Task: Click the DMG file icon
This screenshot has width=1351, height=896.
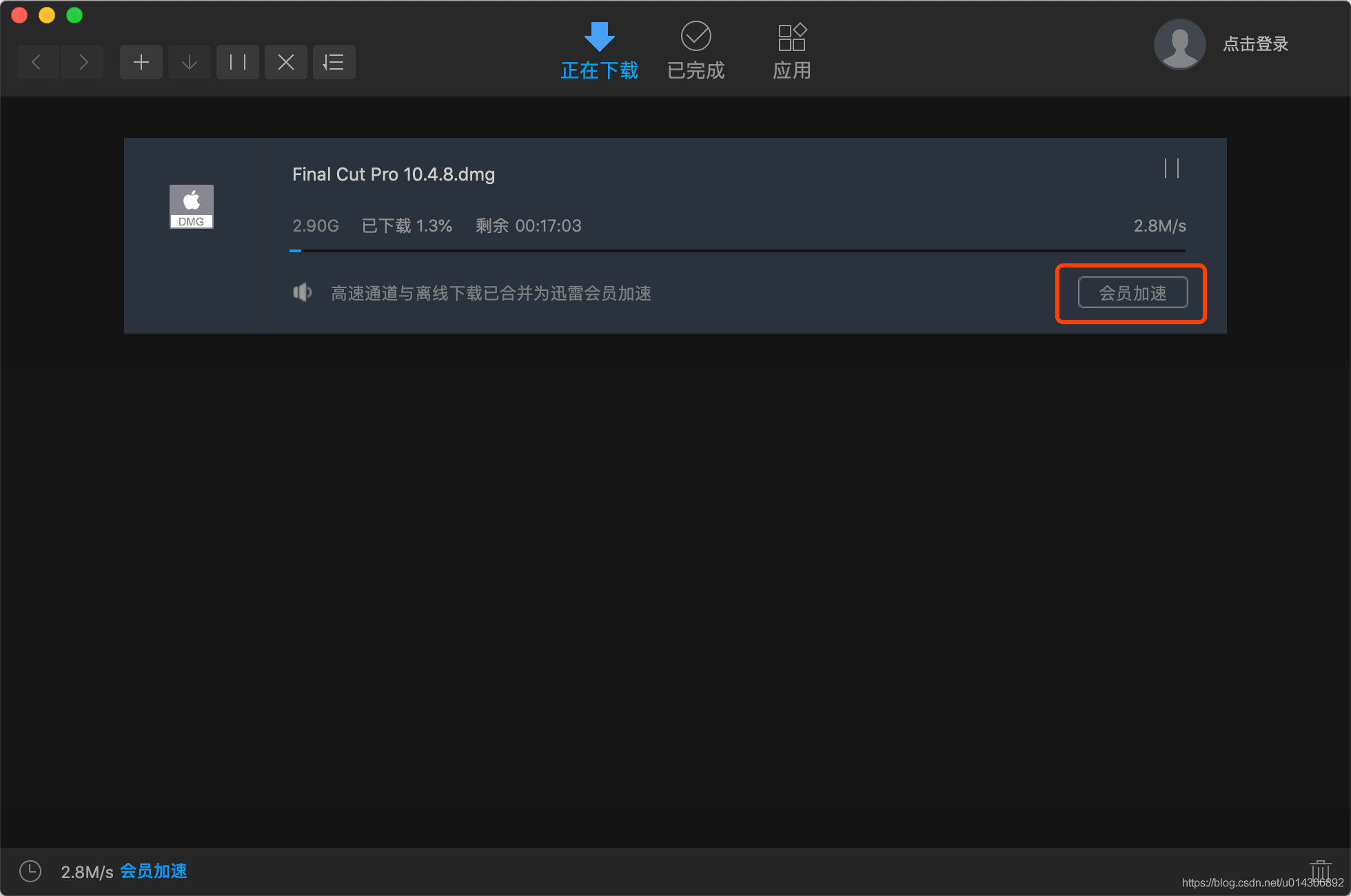Action: point(192,206)
